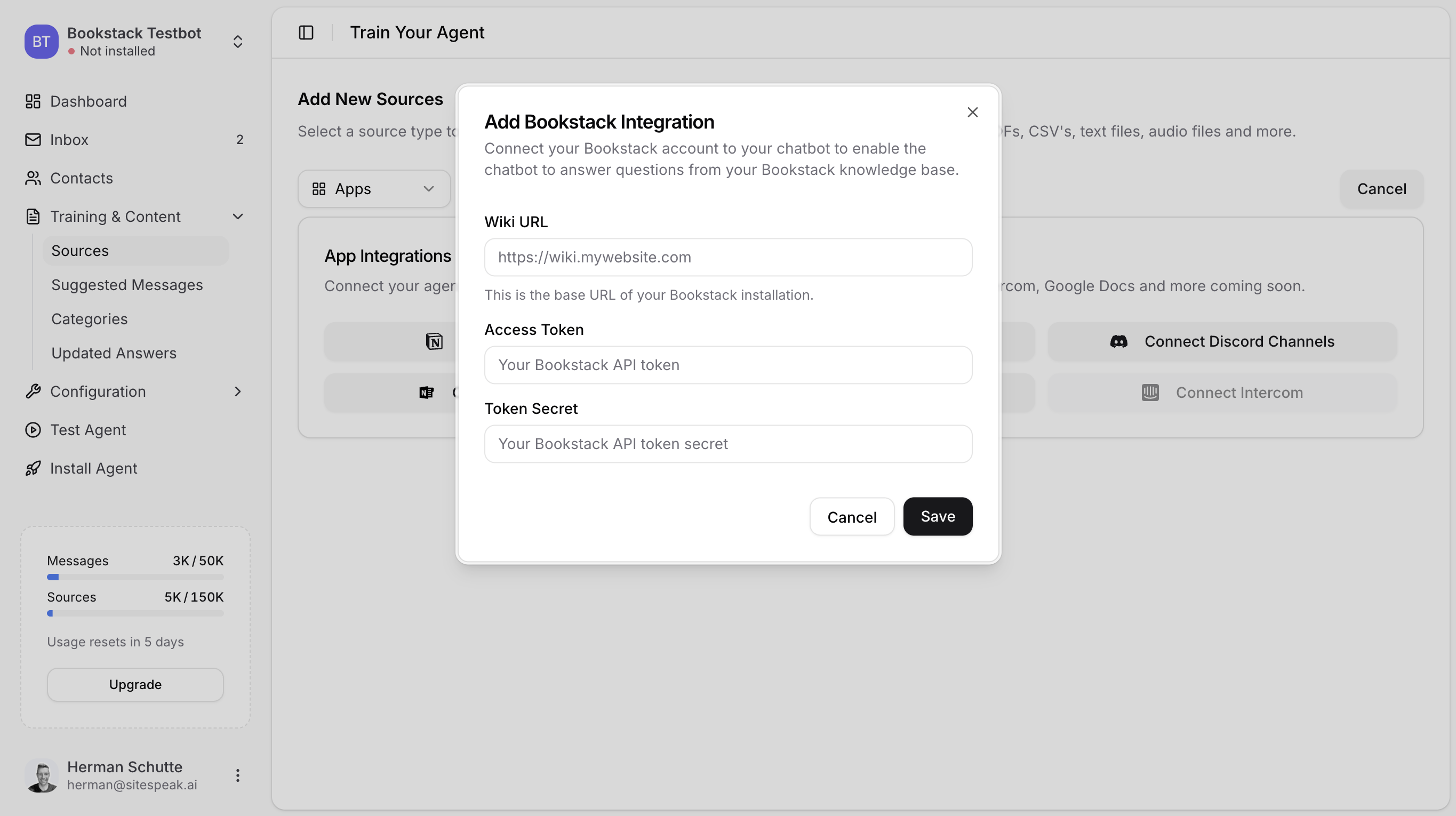This screenshot has height=816, width=1456.
Task: Collapse the Training & Content section
Action: tap(238, 217)
